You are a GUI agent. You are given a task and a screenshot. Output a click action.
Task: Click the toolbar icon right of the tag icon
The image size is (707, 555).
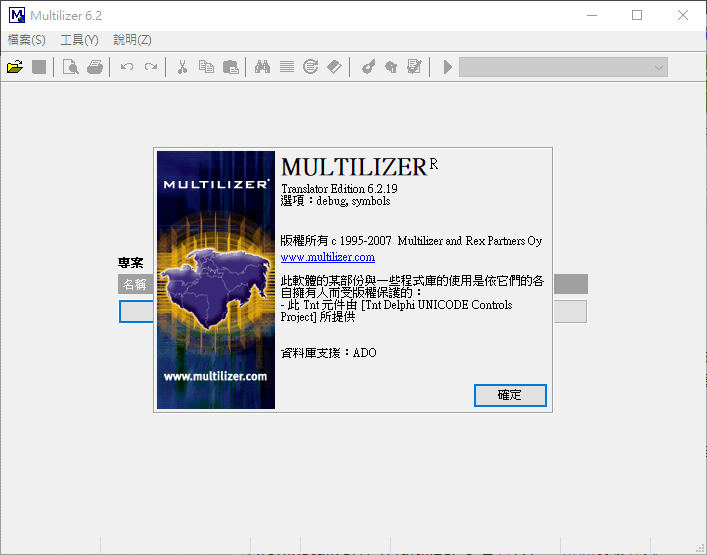(368, 67)
